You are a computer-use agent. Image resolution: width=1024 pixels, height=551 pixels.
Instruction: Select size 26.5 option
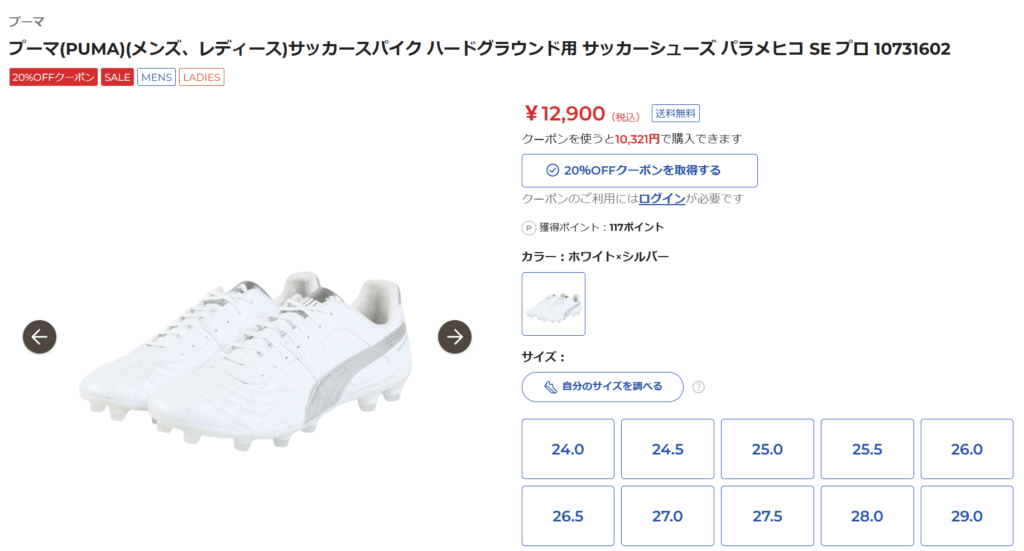567,516
